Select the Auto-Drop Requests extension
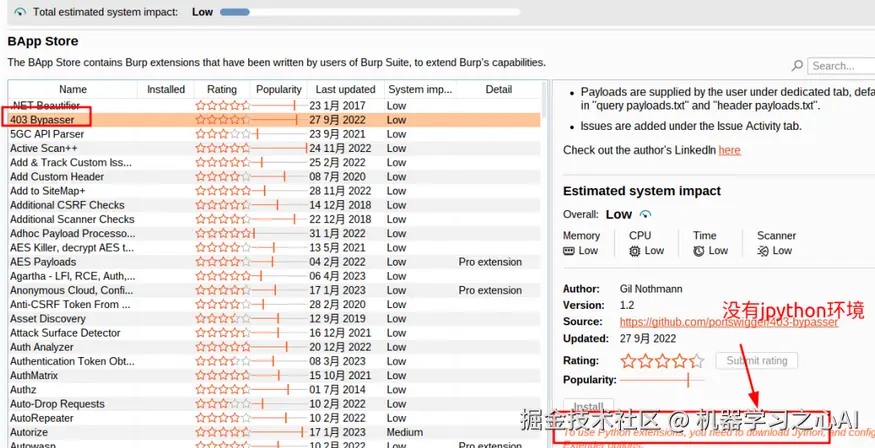 pyautogui.click(x=274, y=404)
